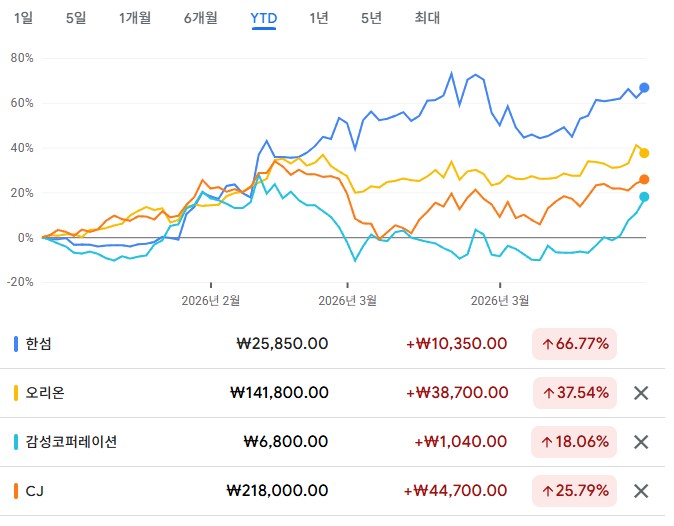Click the 40% y-axis label
This screenshot has width=674, height=526.
(22, 148)
